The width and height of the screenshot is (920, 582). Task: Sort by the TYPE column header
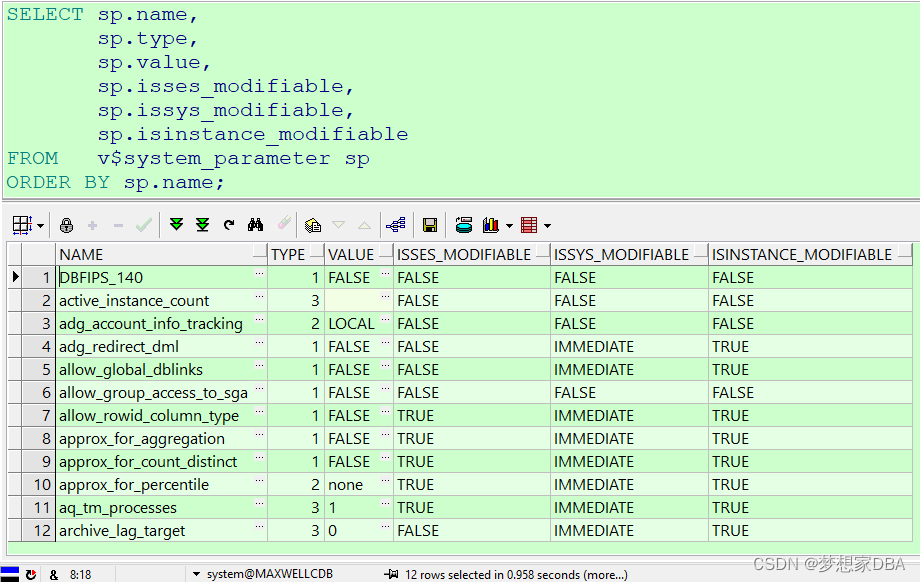(x=296, y=255)
